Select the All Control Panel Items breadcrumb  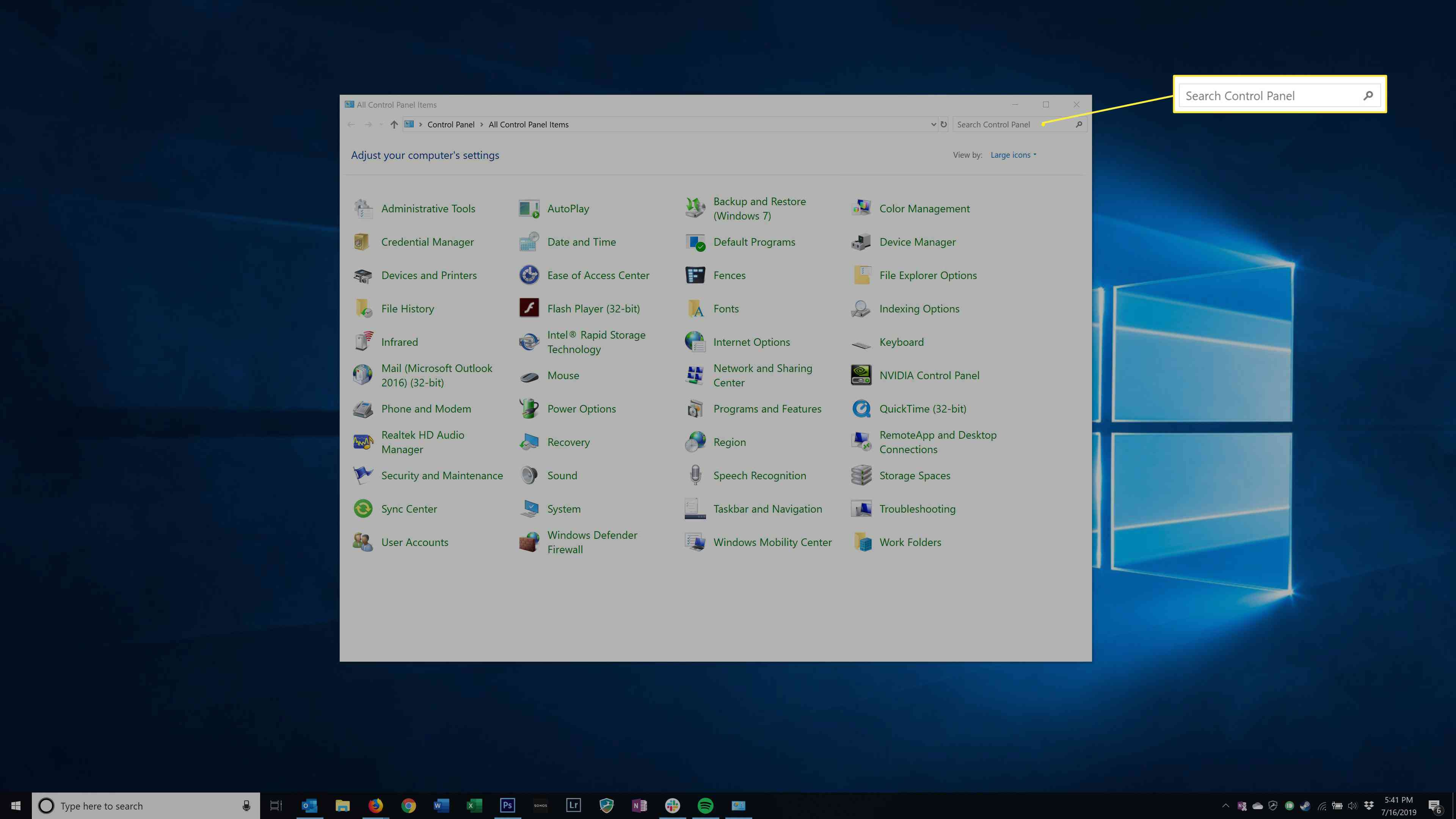(x=529, y=124)
